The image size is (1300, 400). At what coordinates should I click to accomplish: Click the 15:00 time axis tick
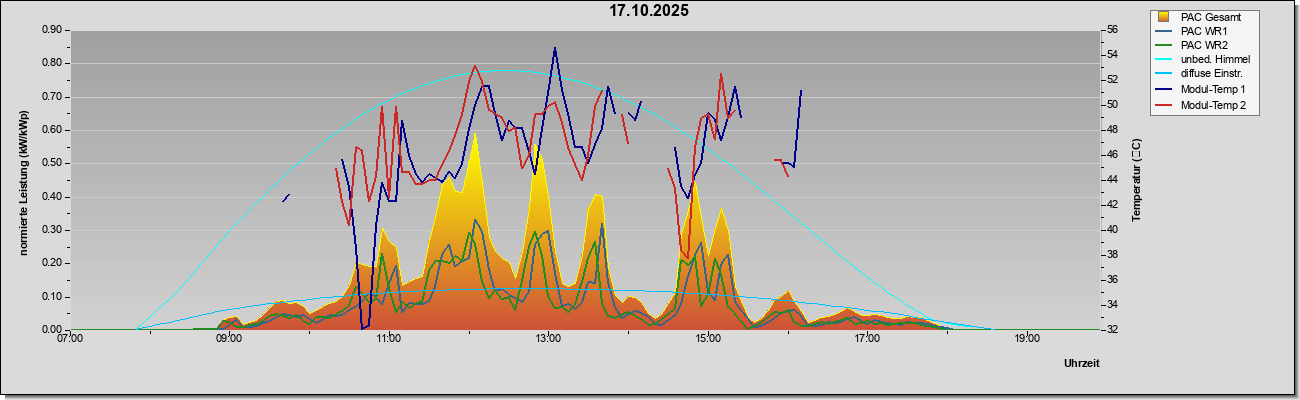708,339
